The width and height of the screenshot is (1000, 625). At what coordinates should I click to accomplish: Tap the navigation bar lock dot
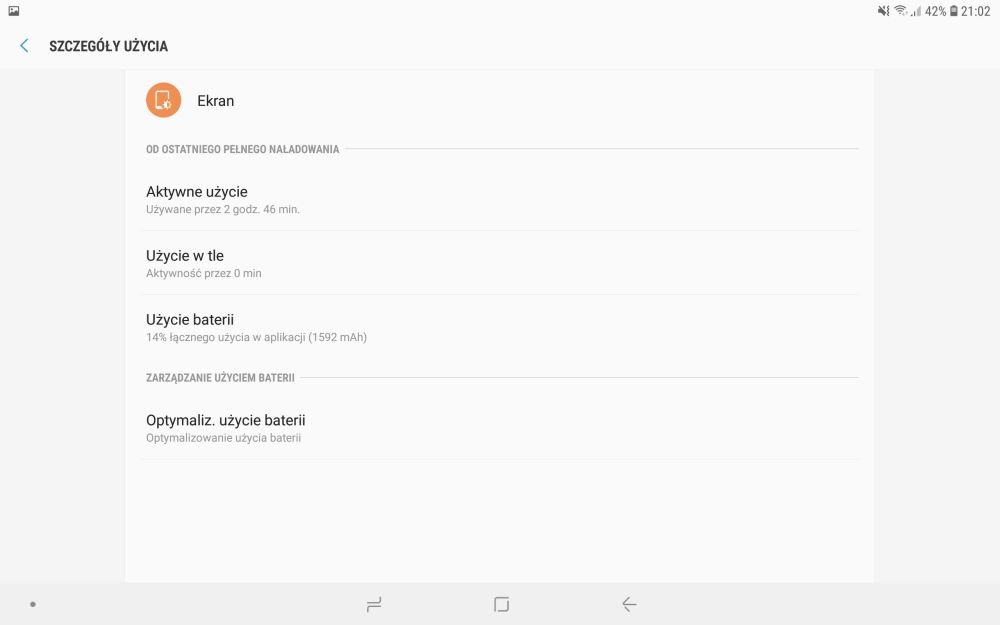coord(33,604)
